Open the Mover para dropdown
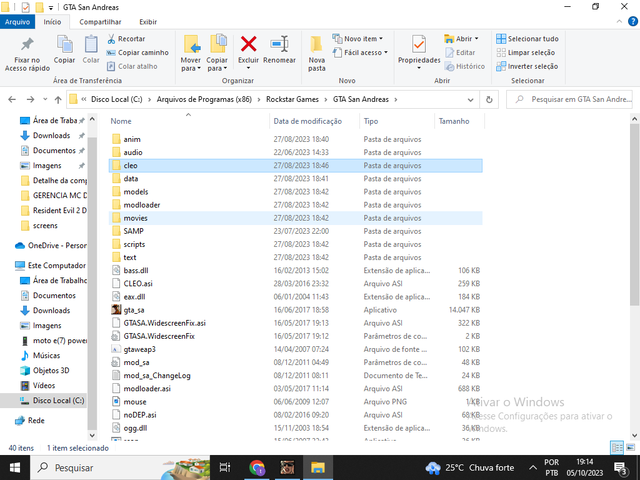The width and height of the screenshot is (640, 480). [191, 64]
